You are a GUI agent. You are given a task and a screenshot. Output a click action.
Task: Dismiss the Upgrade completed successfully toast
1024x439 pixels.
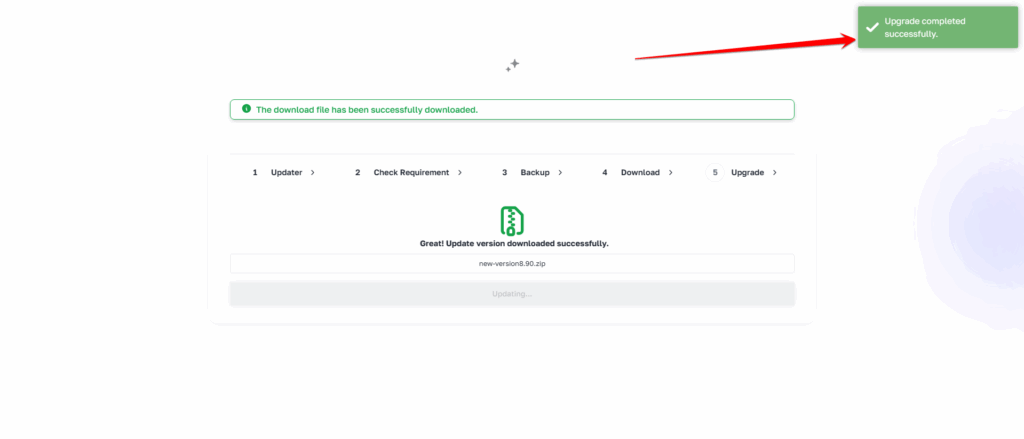(938, 27)
